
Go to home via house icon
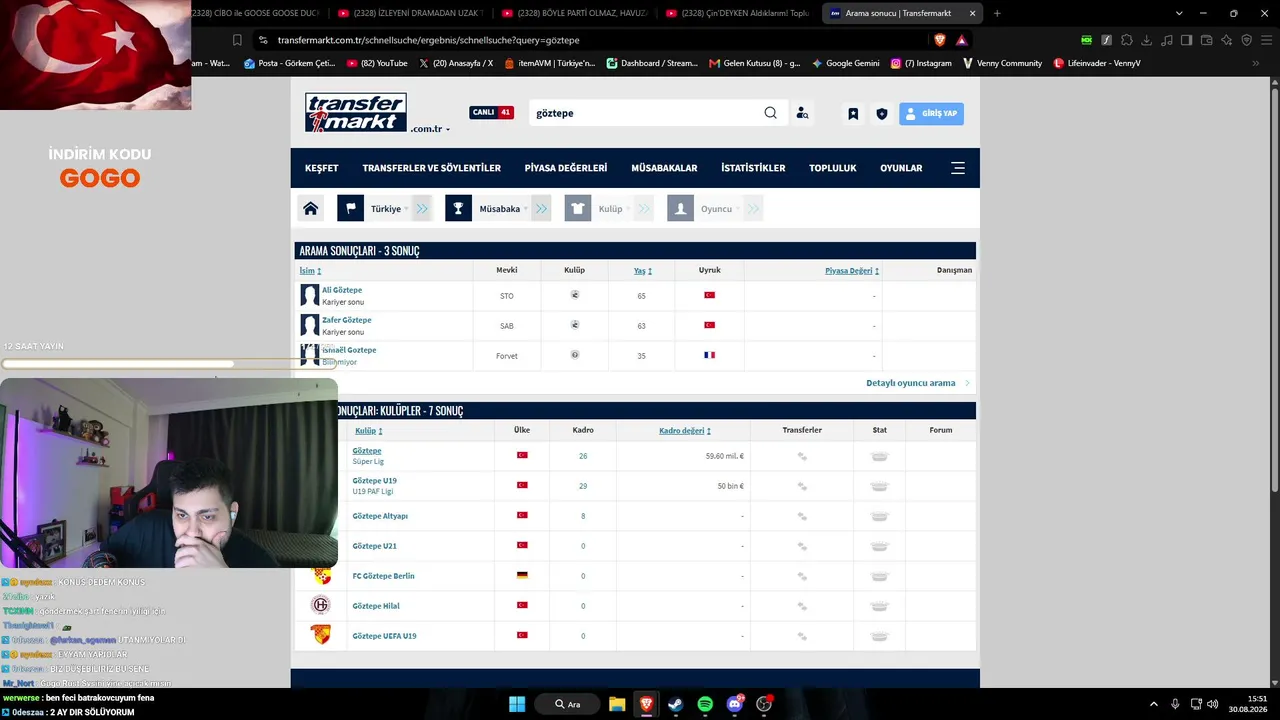point(311,209)
